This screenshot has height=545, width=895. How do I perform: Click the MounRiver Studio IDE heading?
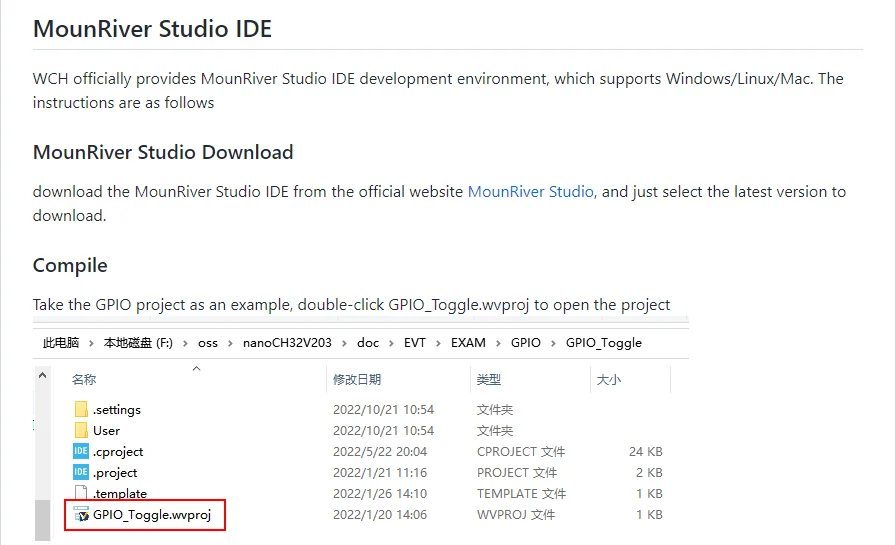[x=152, y=29]
